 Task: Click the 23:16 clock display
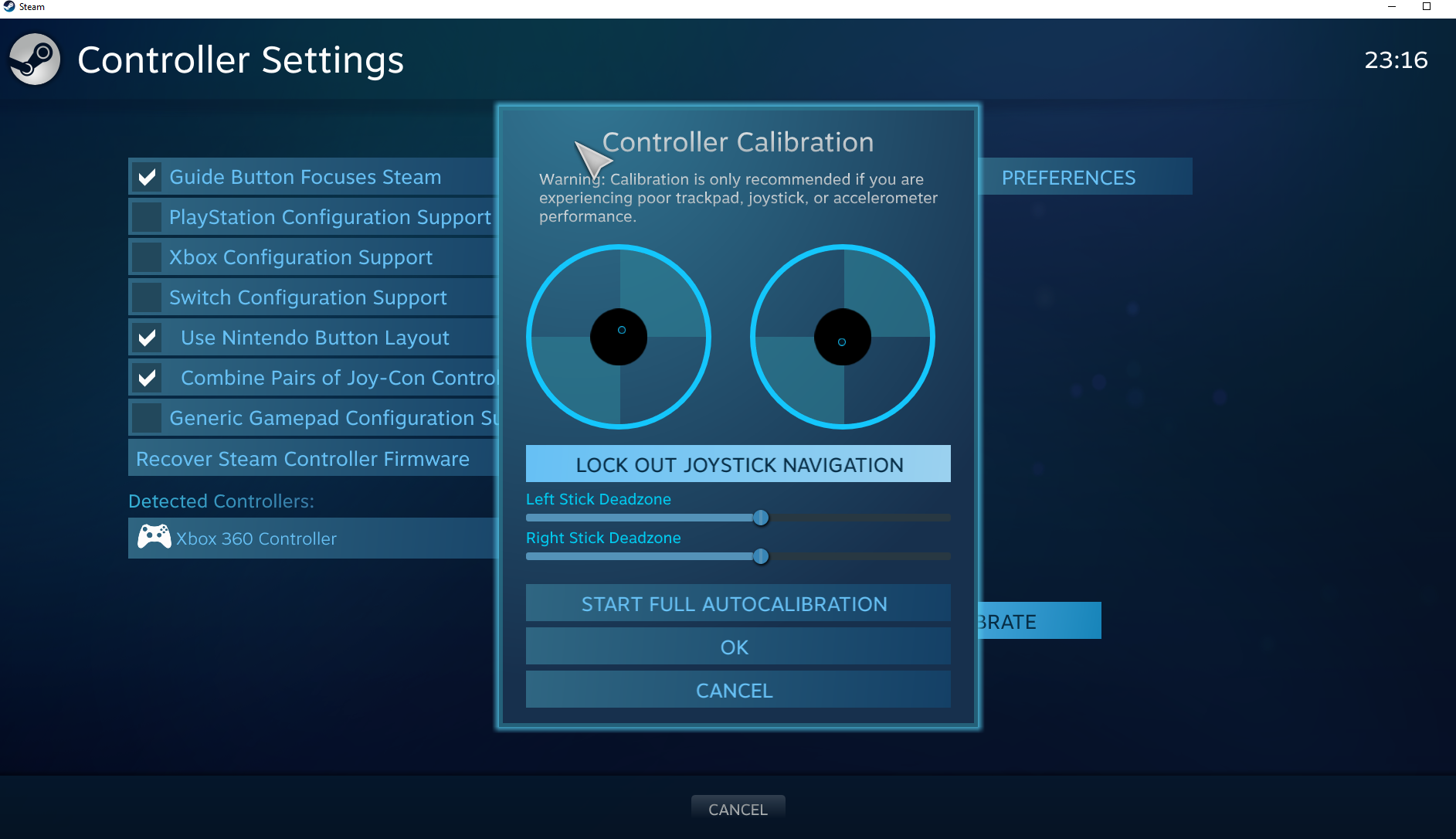(x=1396, y=60)
